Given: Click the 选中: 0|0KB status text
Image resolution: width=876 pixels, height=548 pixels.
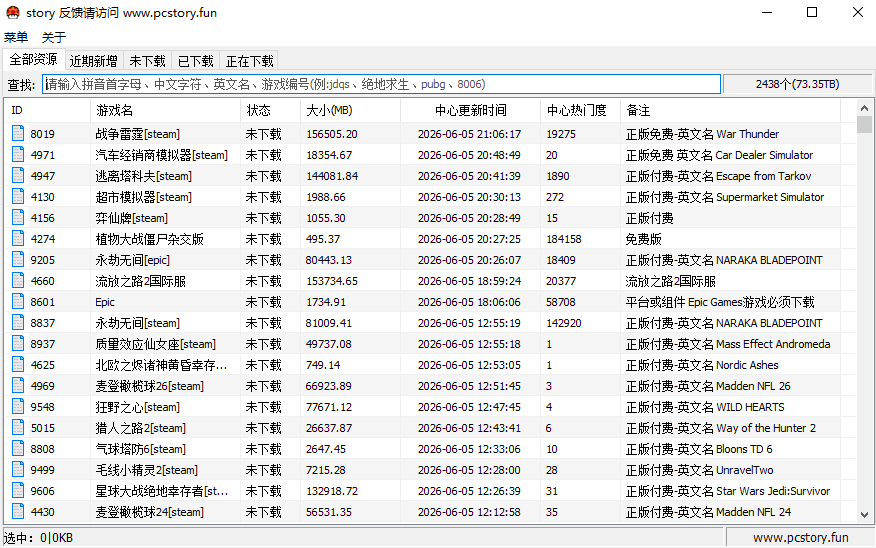Looking at the screenshot, I should coord(39,538).
